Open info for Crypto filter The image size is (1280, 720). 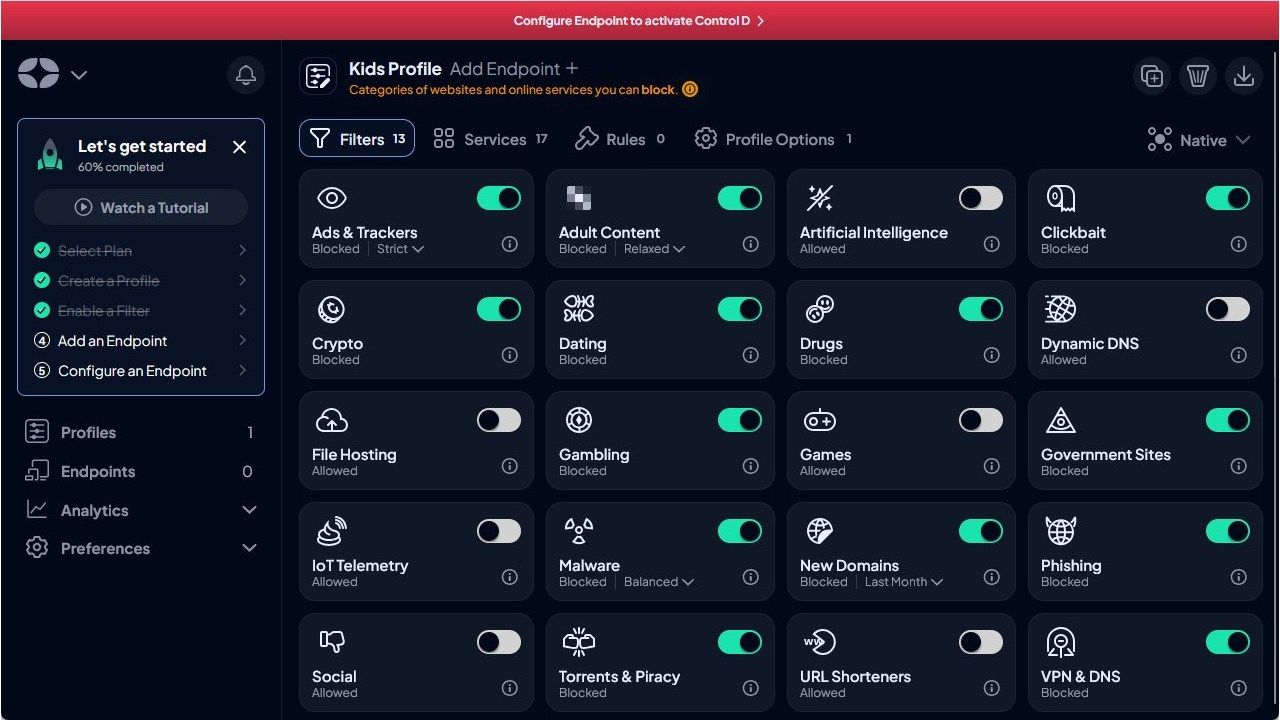510,355
